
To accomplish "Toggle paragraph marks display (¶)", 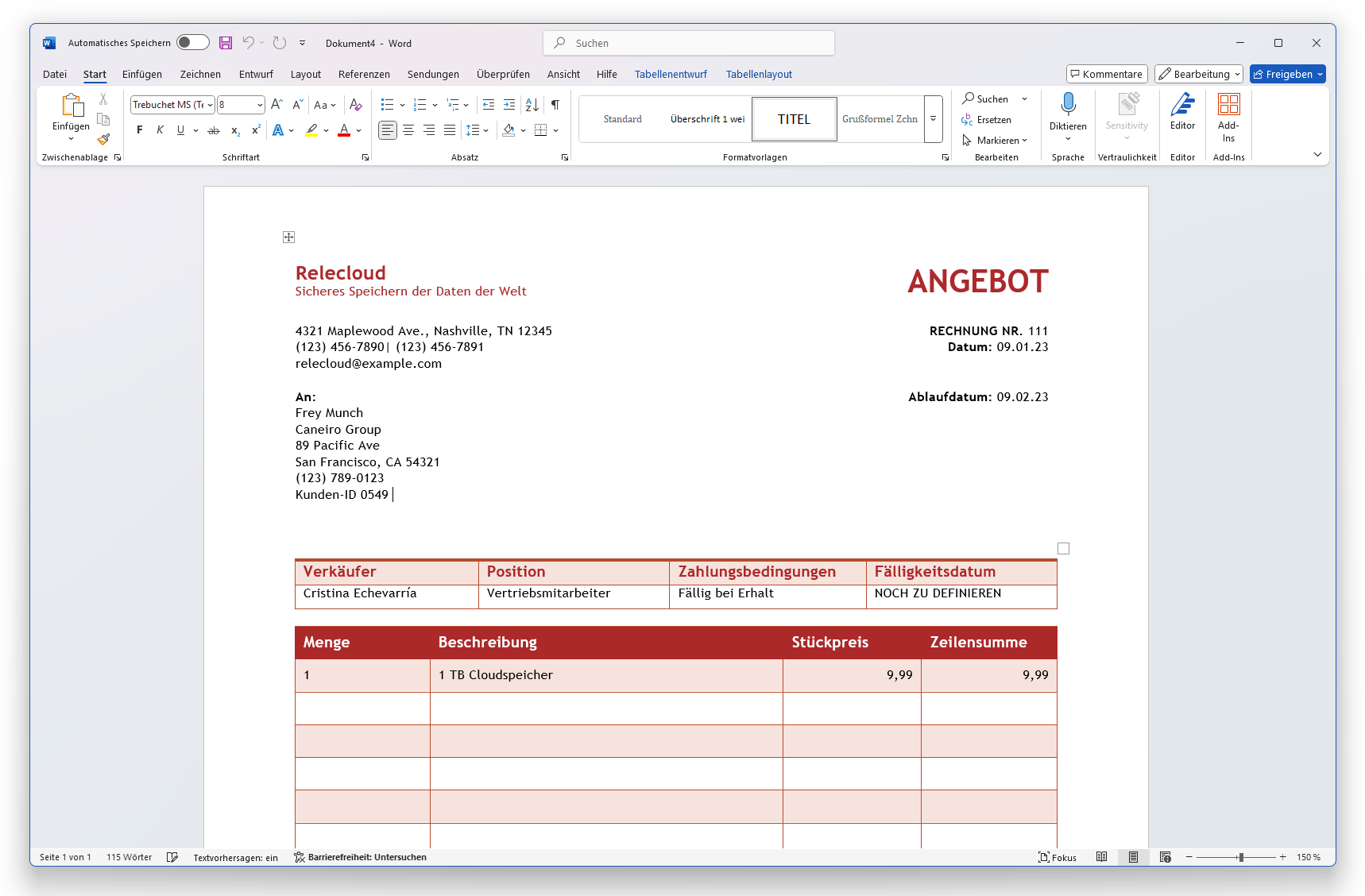I will tap(555, 105).
